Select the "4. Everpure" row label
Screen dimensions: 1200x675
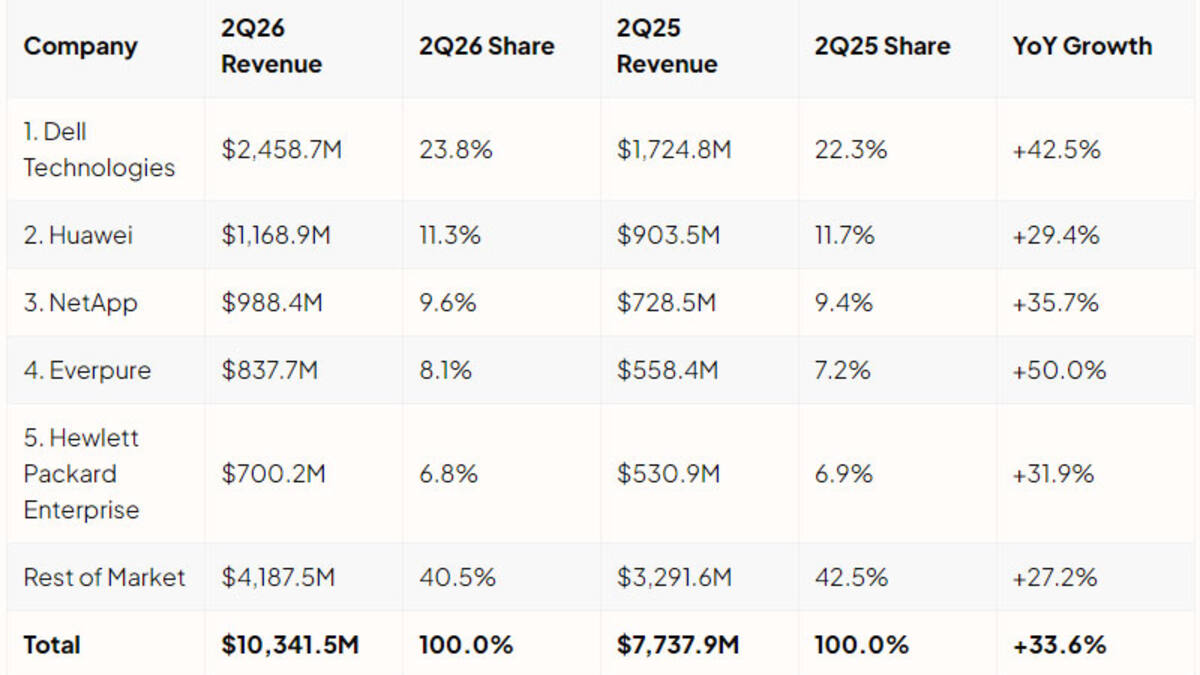coord(87,370)
